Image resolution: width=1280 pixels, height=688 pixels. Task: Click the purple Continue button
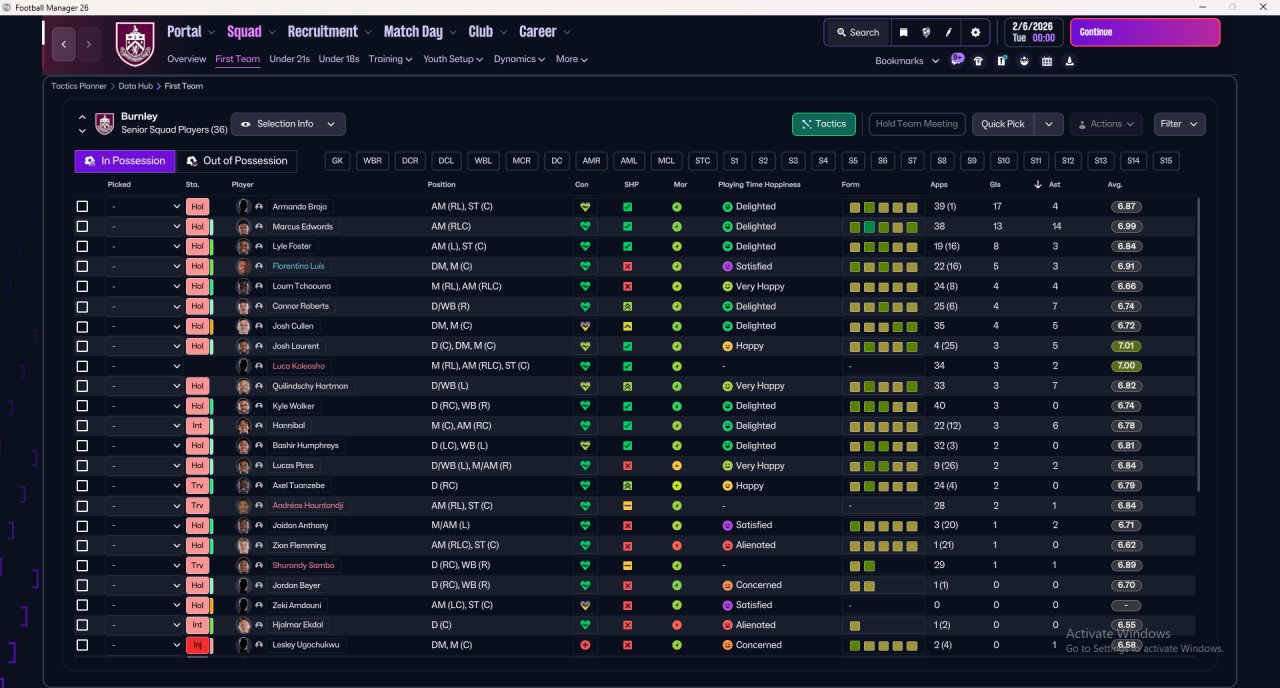pyautogui.click(x=1145, y=32)
